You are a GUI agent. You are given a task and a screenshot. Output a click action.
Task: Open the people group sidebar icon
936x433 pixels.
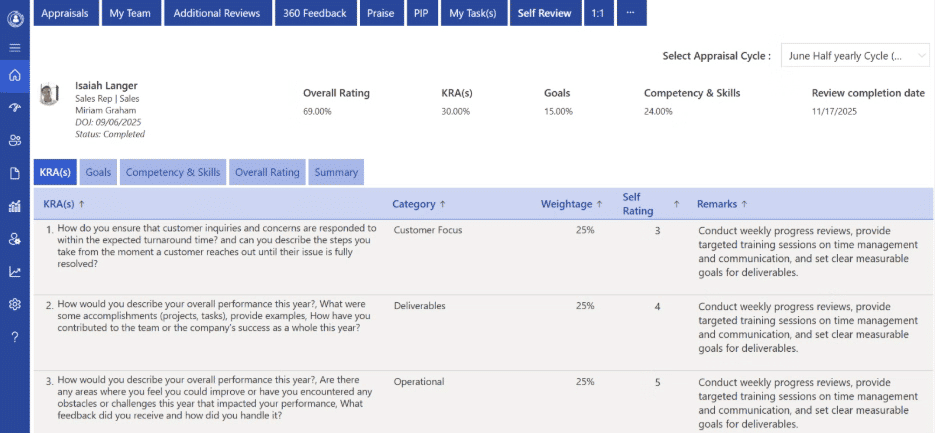click(15, 141)
